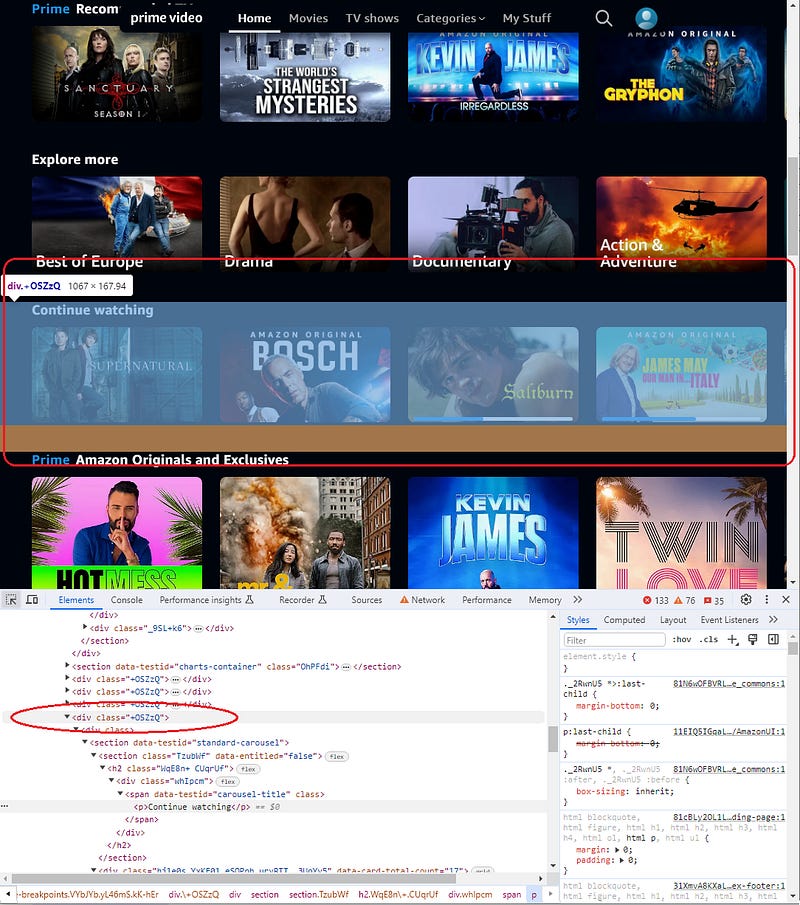
Task: Go to Prime Video Home tab
Action: coord(254,18)
